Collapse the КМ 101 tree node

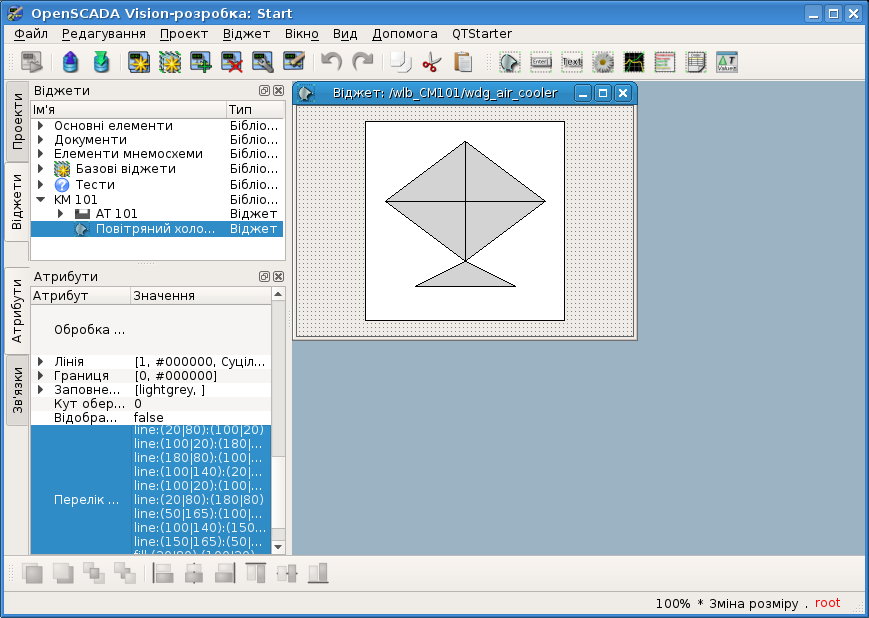pos(41,199)
